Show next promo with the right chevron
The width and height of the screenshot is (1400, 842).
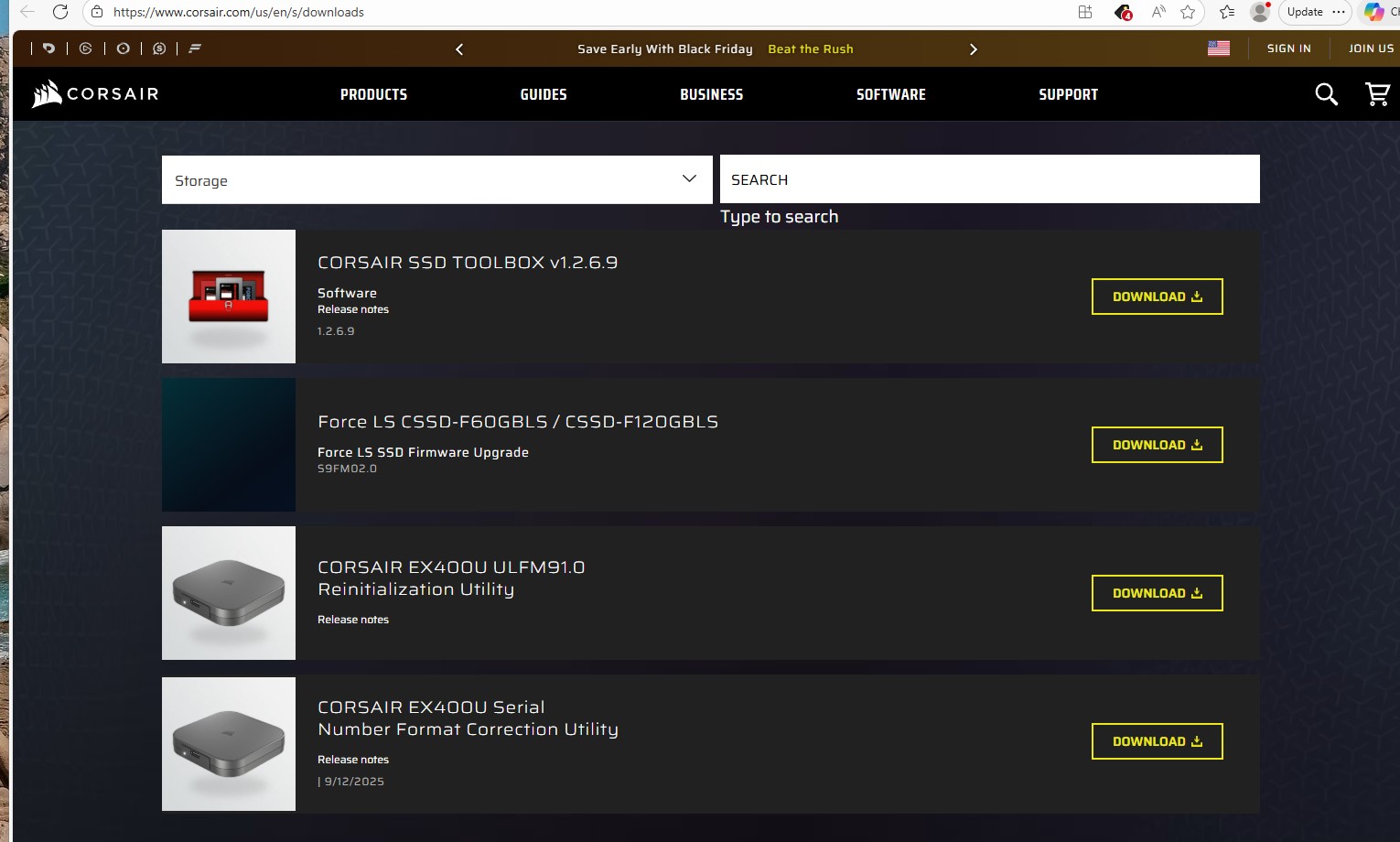point(974,49)
